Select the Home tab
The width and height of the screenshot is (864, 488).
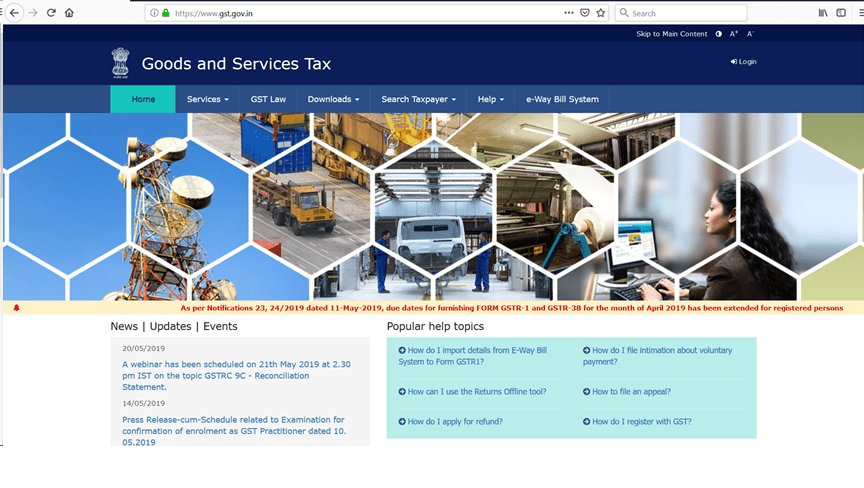tap(143, 99)
